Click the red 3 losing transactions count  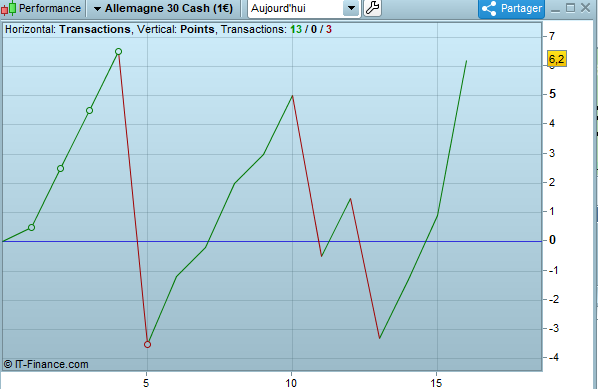coord(329,29)
